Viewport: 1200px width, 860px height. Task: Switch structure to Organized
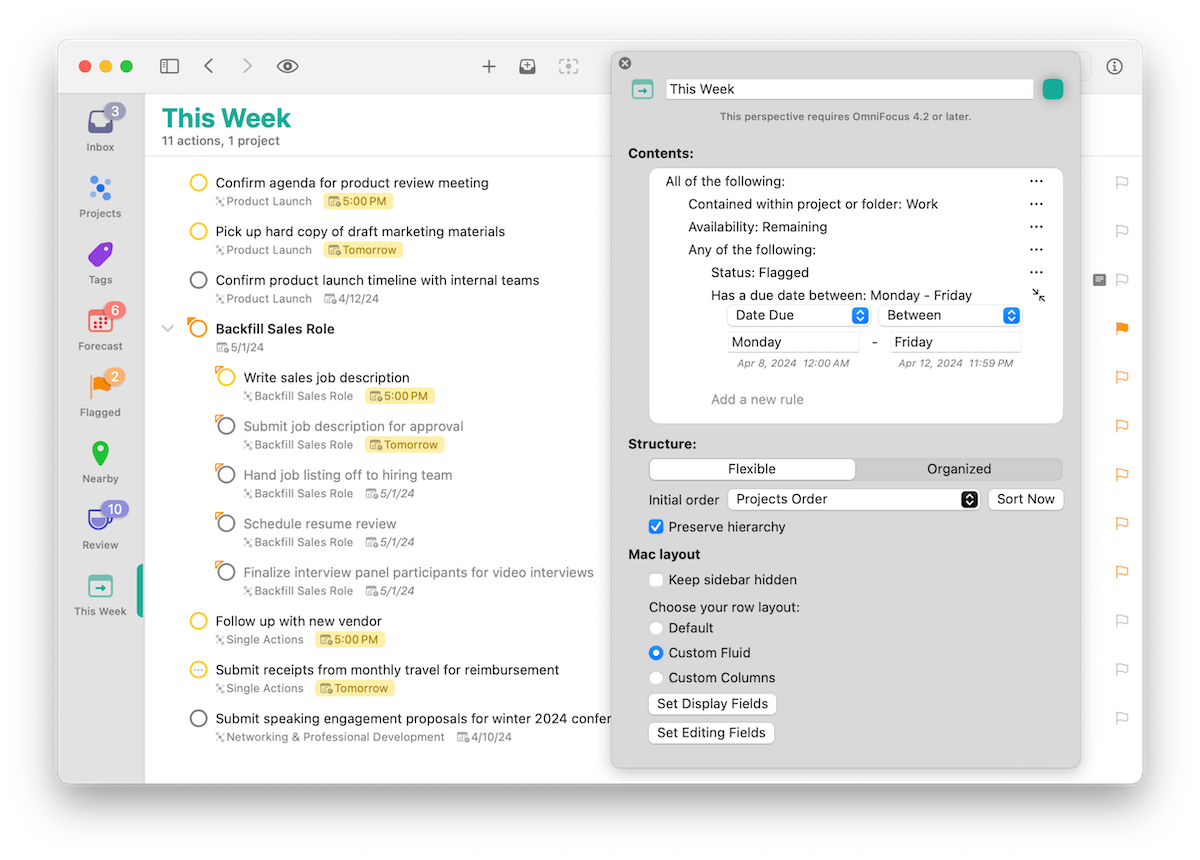[x=959, y=469]
